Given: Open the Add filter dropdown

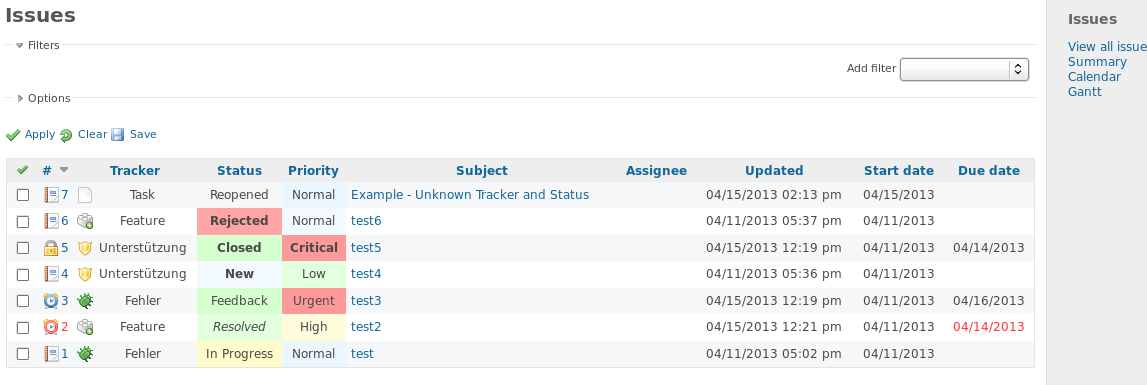Looking at the screenshot, I should pos(964,69).
